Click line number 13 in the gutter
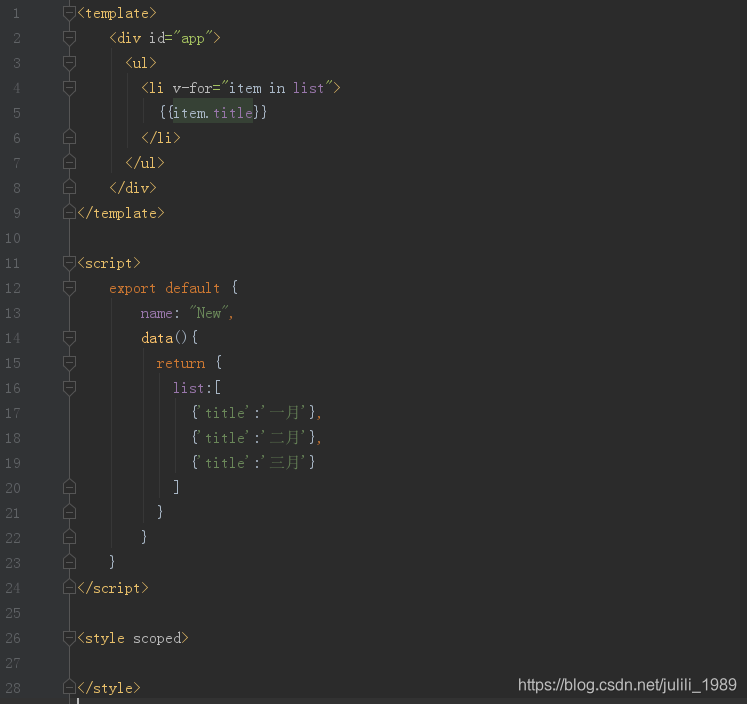The image size is (747, 704). coord(13,313)
